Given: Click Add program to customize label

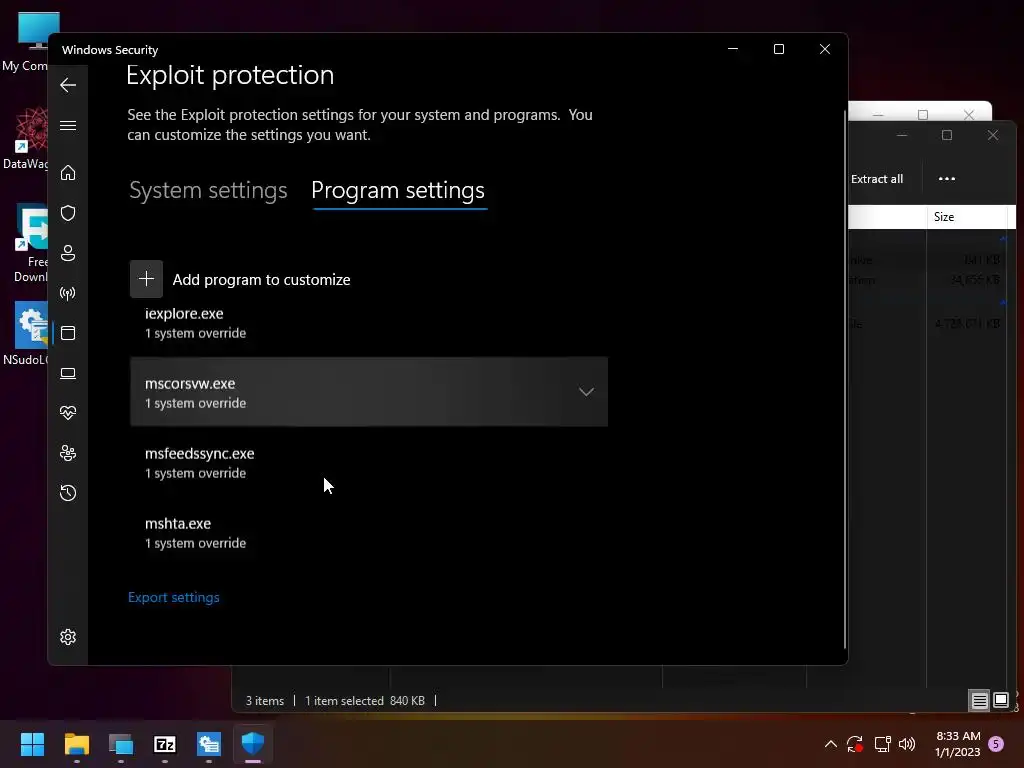Looking at the screenshot, I should coord(261,280).
